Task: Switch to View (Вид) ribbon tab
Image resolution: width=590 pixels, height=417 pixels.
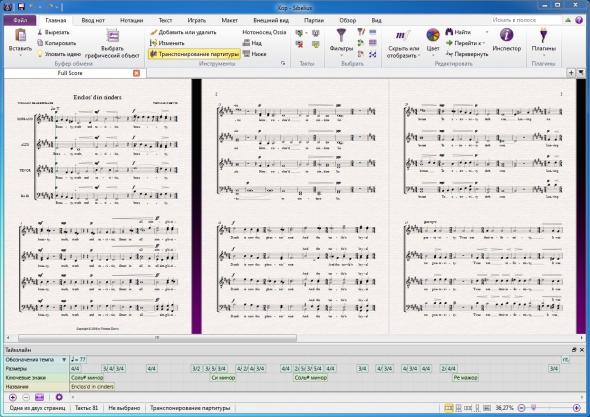Action: click(x=376, y=20)
